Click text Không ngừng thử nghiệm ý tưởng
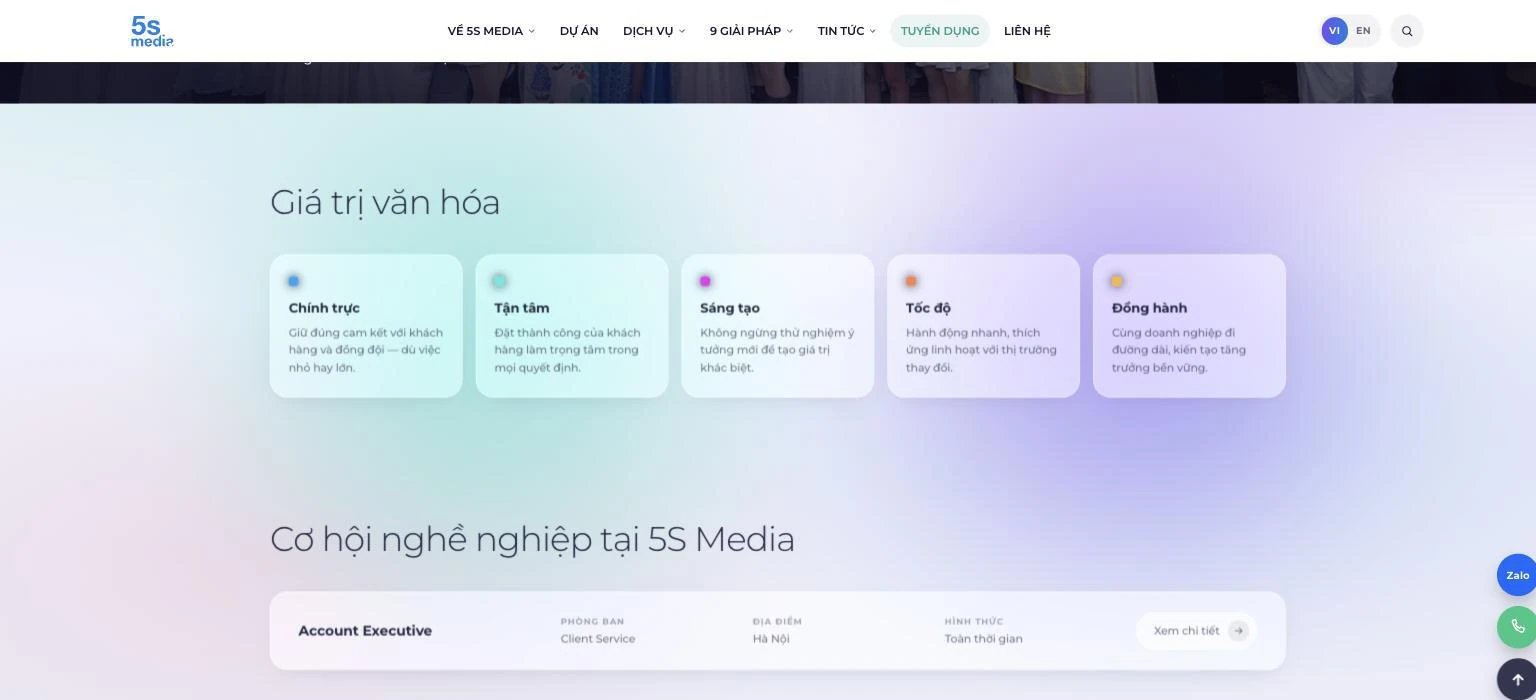Viewport: 1536px width, 700px height. click(777, 341)
